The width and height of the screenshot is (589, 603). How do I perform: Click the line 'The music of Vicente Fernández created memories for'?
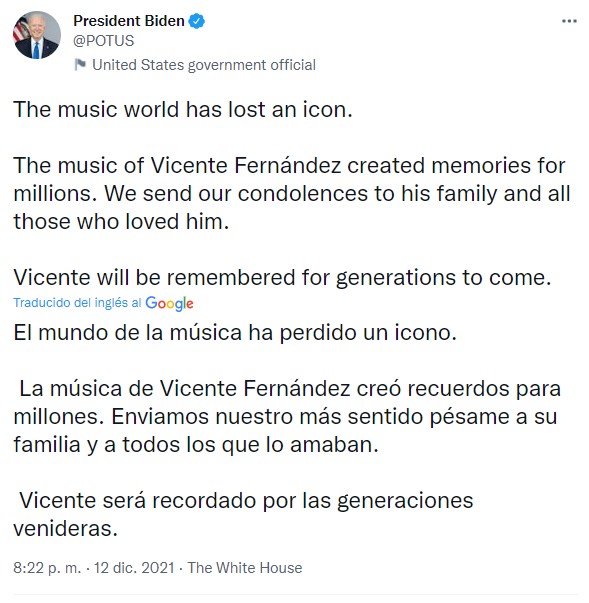[290, 166]
